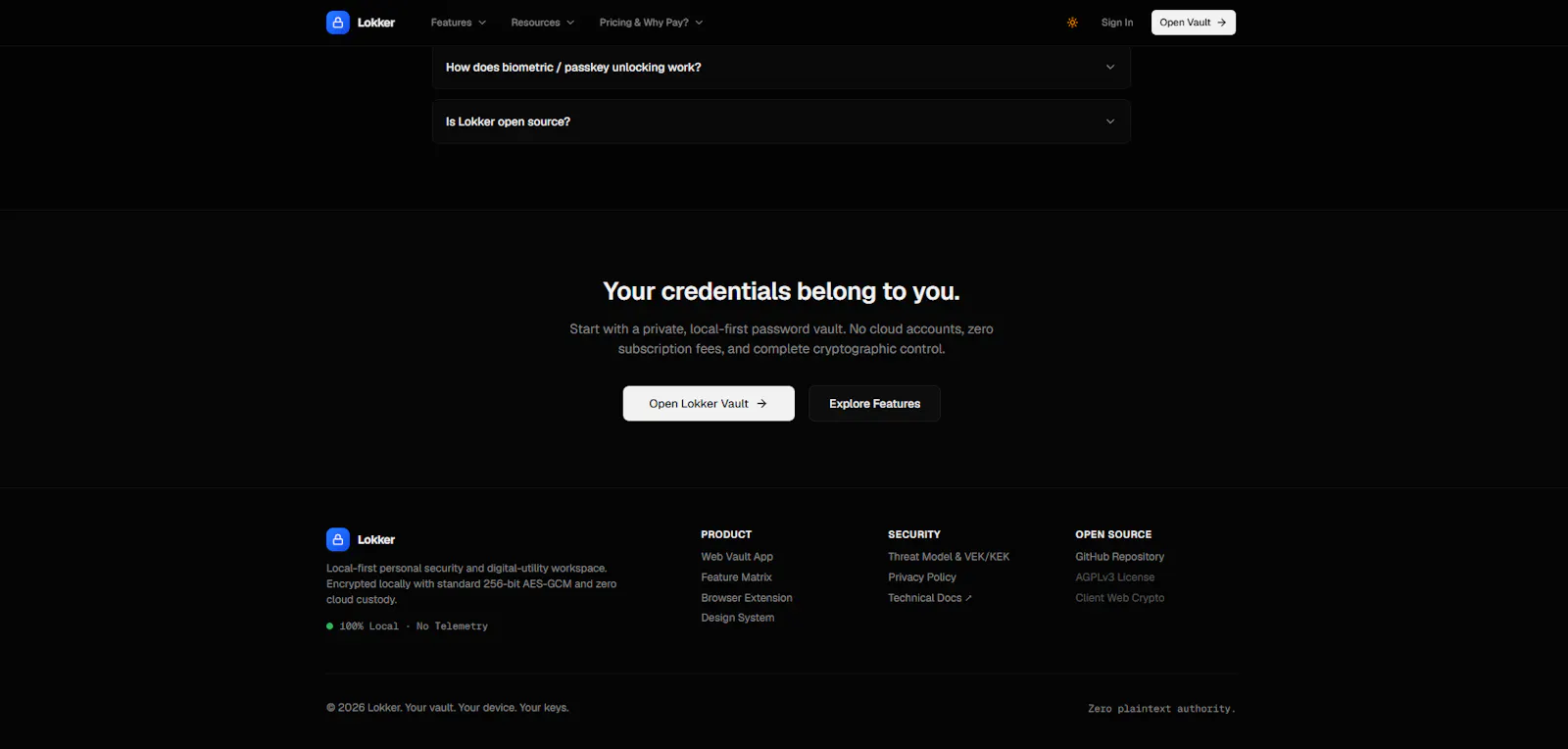Click the Client Web Crypto footer text

pyautogui.click(x=1120, y=598)
